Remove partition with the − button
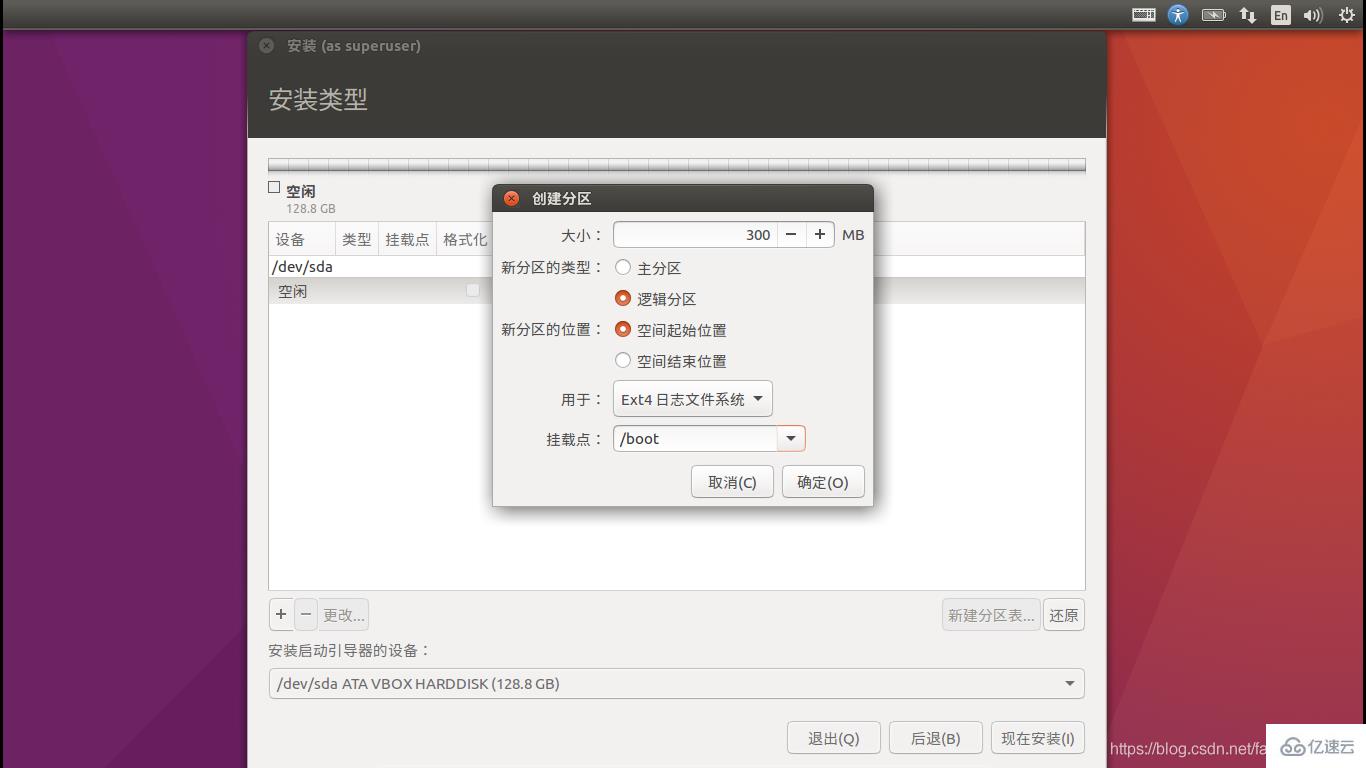Screen dimensions: 1366x768 (306, 614)
